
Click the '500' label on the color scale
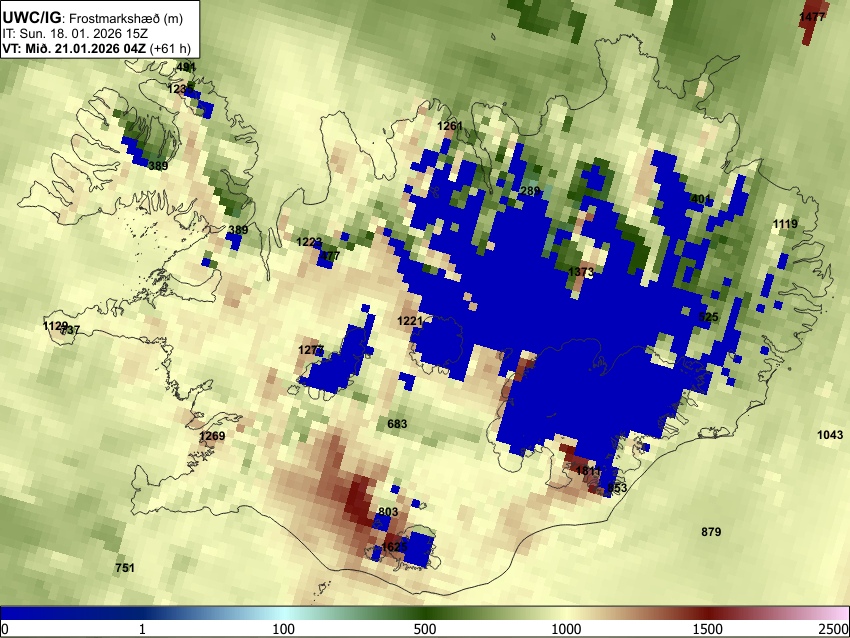(x=425, y=629)
